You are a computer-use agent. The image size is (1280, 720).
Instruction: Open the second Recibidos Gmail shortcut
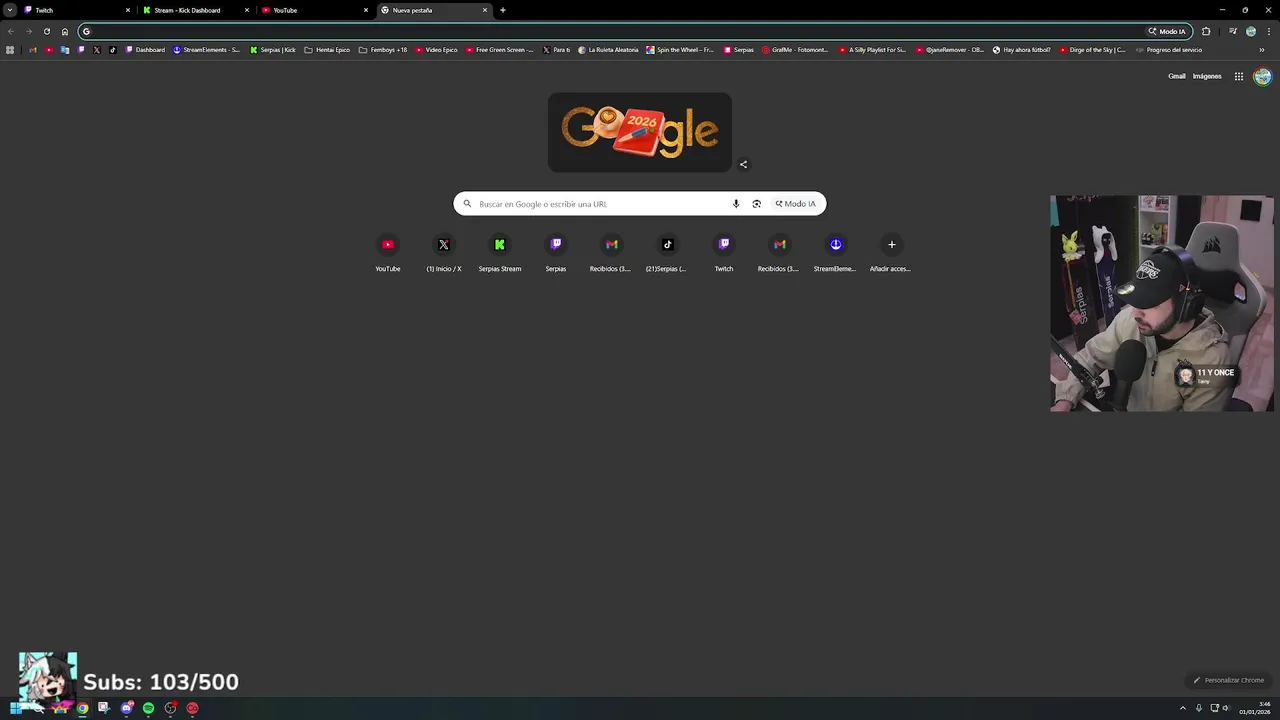tap(780, 253)
